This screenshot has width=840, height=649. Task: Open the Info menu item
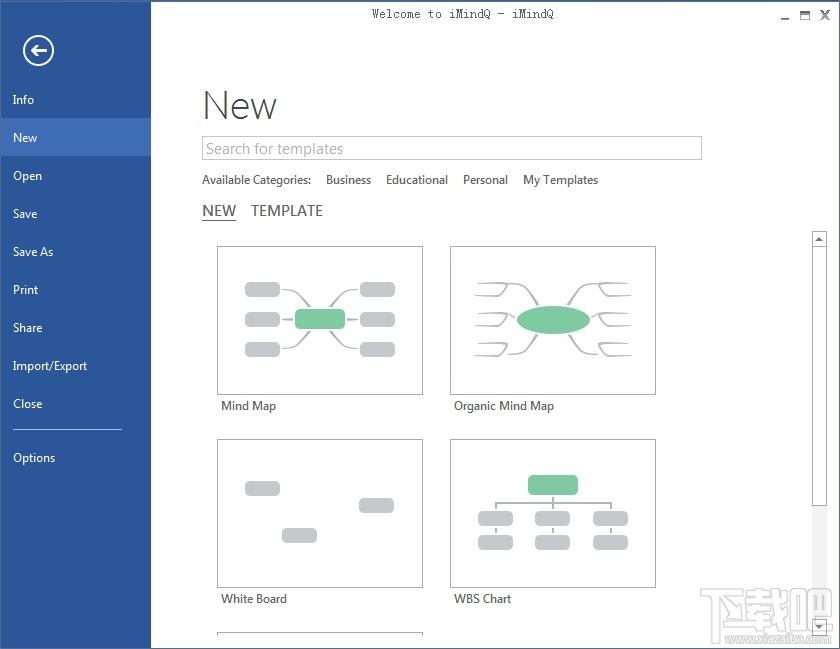(x=24, y=100)
